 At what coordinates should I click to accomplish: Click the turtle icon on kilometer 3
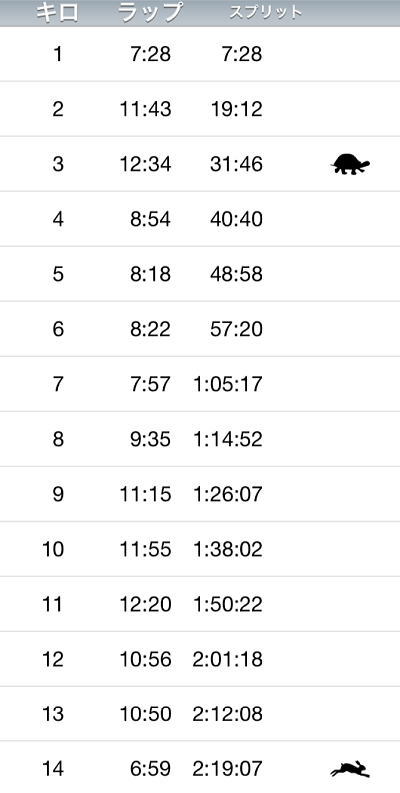(x=350, y=164)
